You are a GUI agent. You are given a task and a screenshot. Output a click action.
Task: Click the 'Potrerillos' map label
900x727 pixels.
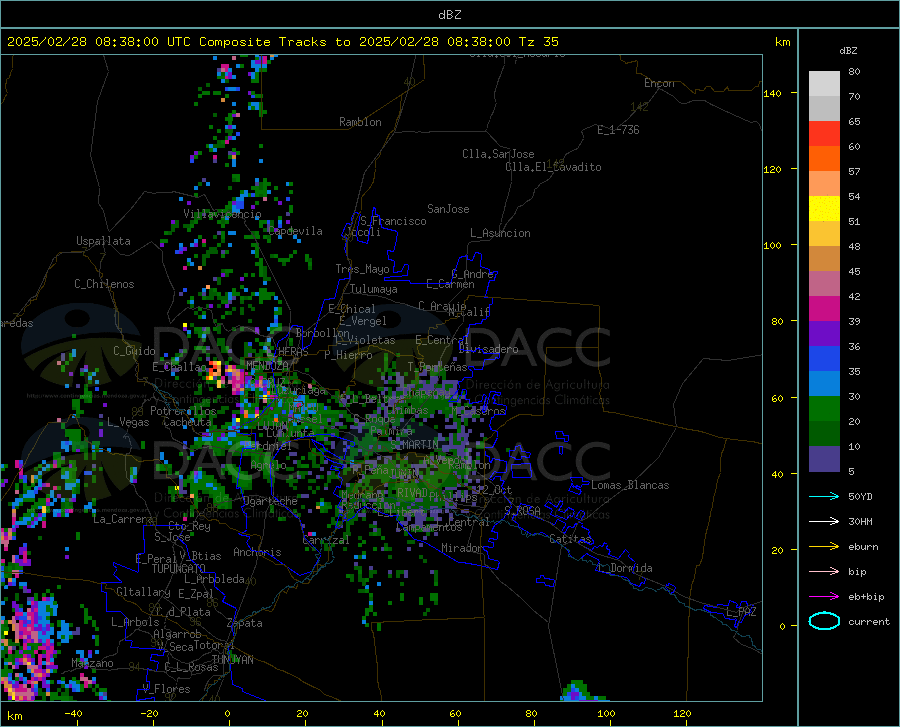point(183,411)
